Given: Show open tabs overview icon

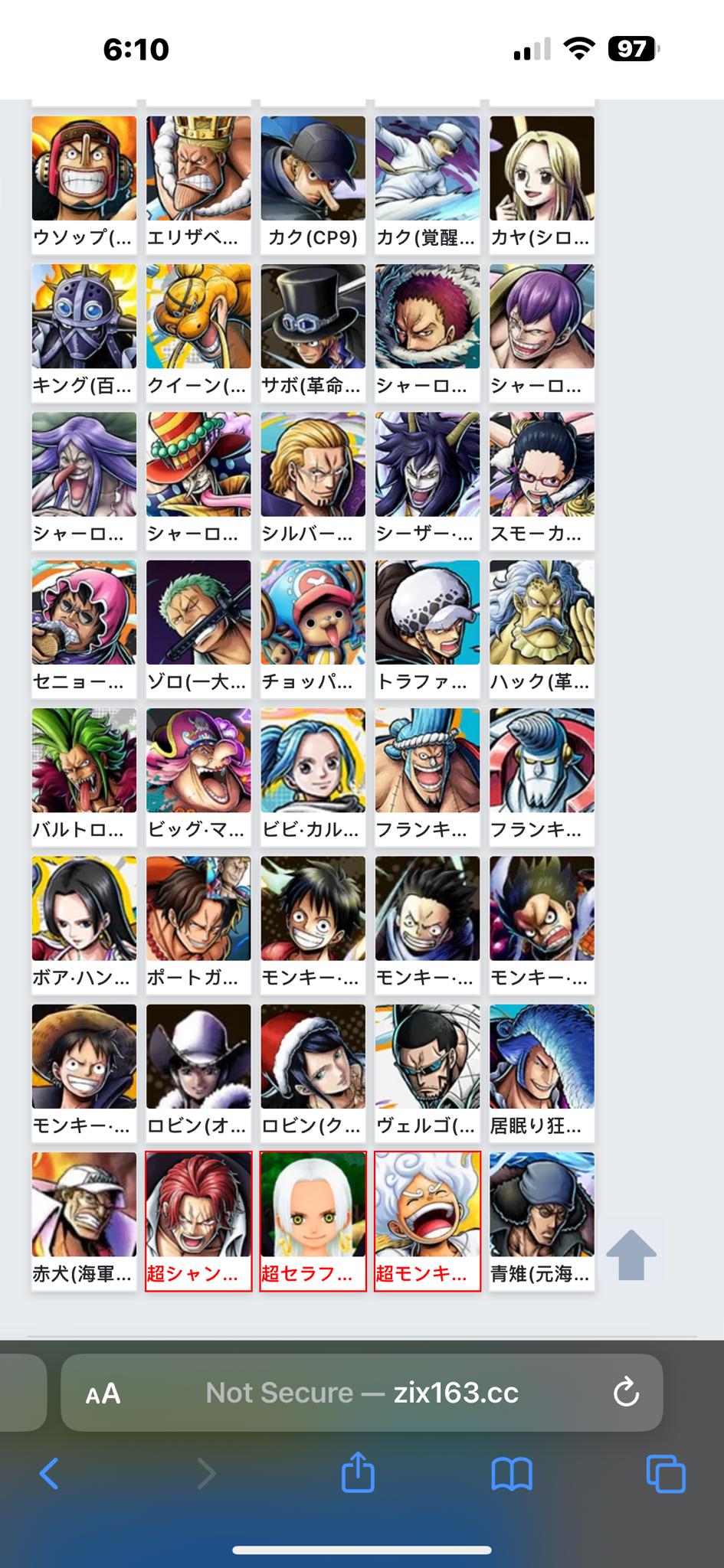Looking at the screenshot, I should click(666, 1474).
